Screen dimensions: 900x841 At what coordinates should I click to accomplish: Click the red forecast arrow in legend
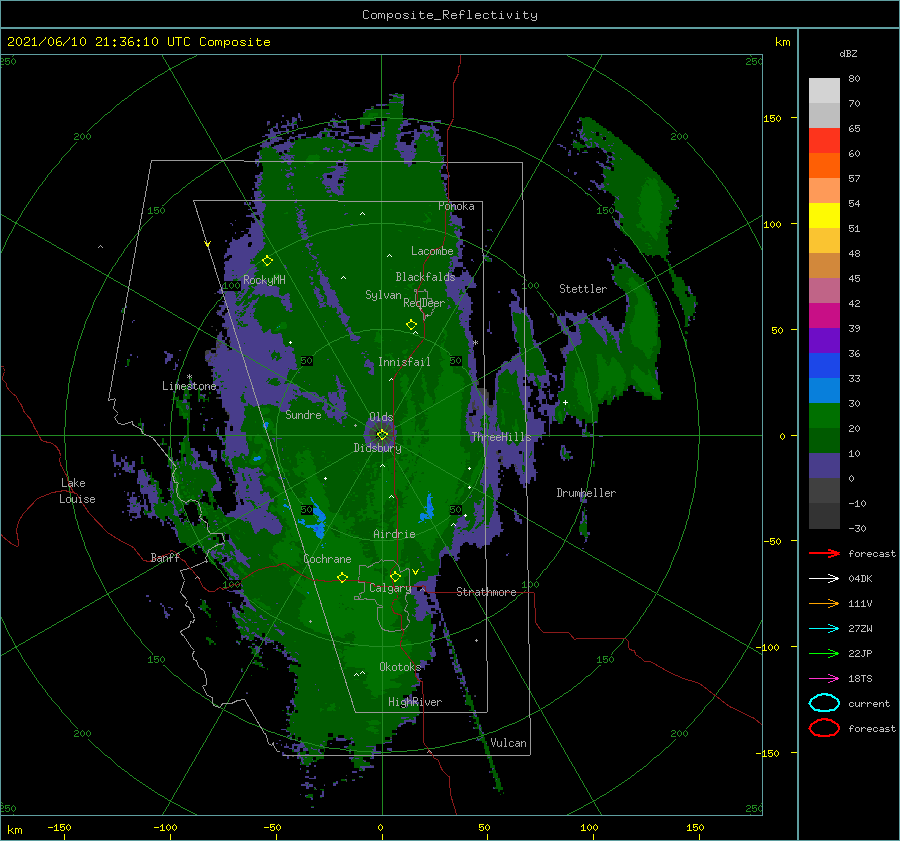[x=824, y=553]
